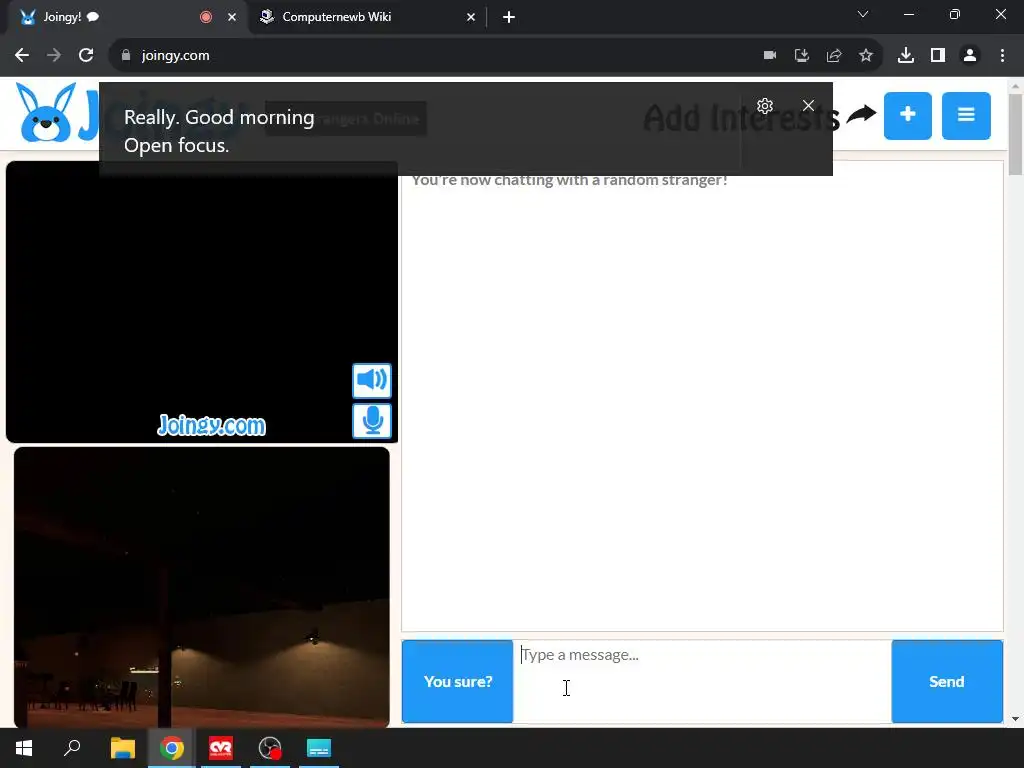
Task: Bookmark this page with the star
Action: click(866, 56)
